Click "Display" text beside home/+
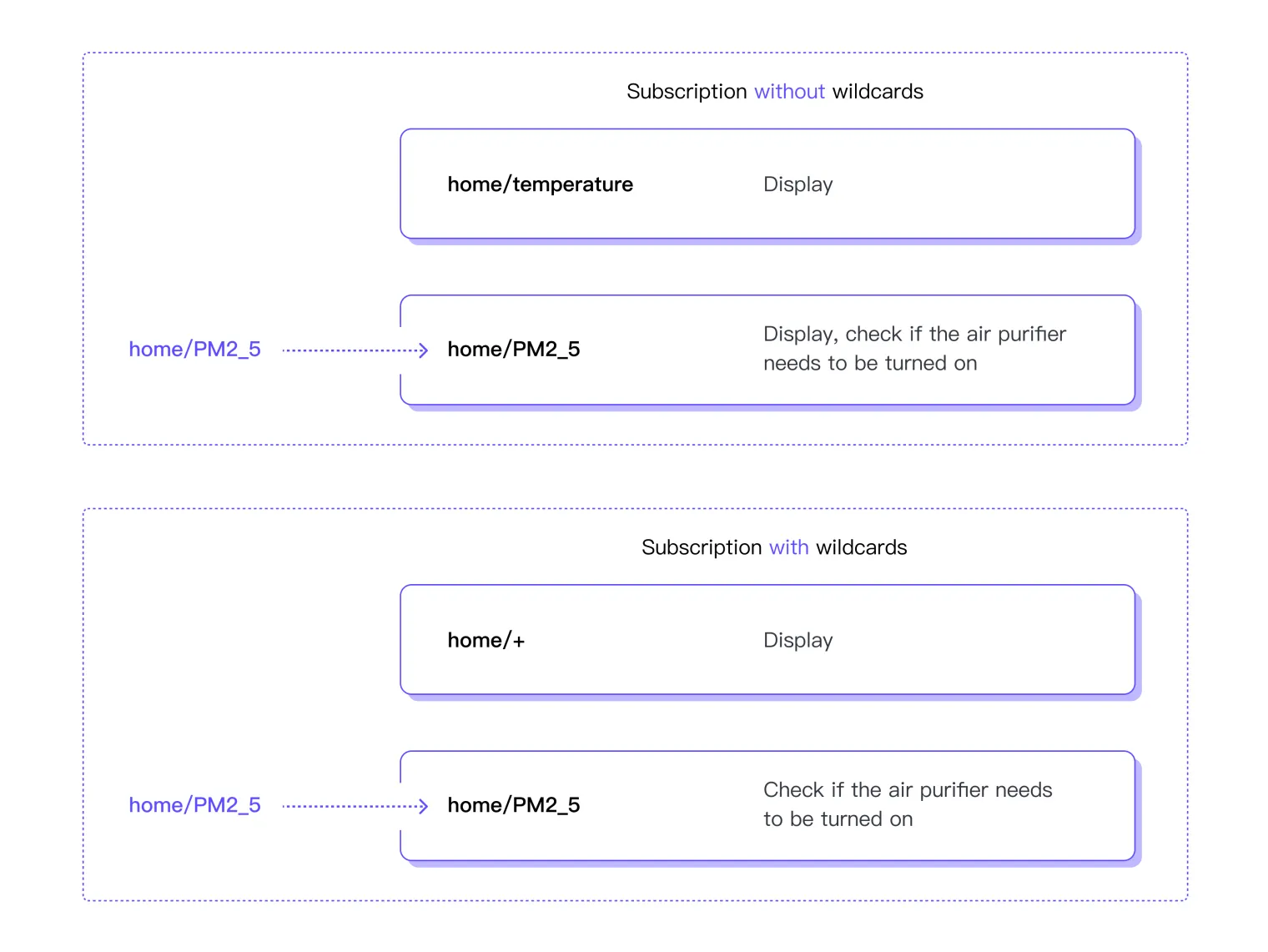 click(x=798, y=641)
